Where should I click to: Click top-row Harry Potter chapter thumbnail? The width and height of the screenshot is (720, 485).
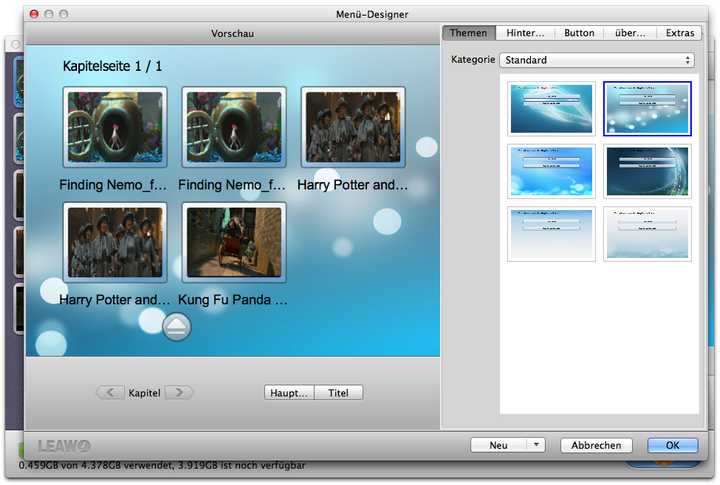coord(353,127)
